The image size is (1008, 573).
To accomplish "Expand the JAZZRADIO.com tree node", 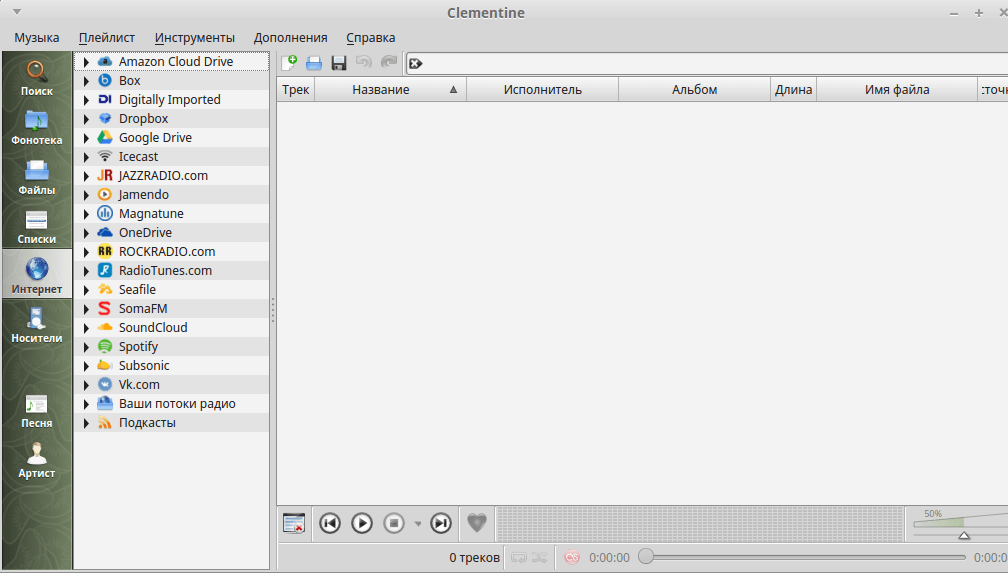I will pyautogui.click(x=86, y=176).
